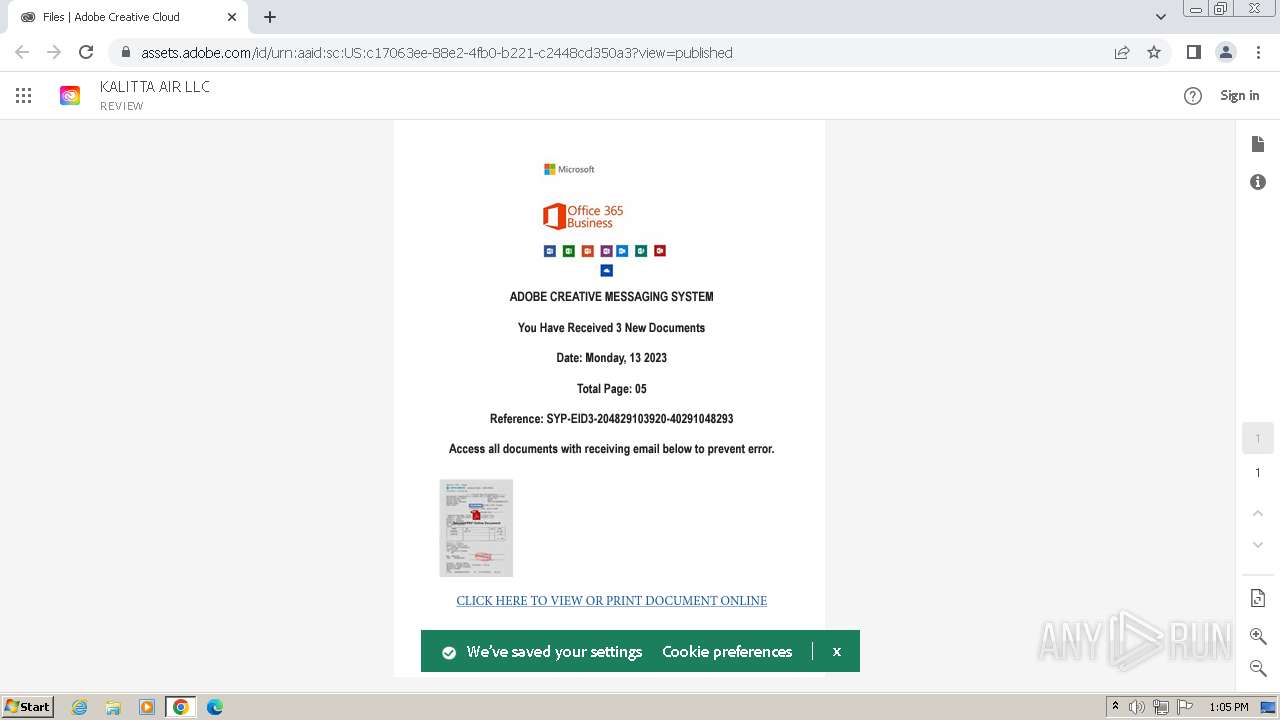The image size is (1280, 720).
Task: Click the Excel app icon in document
Action: 568,251
